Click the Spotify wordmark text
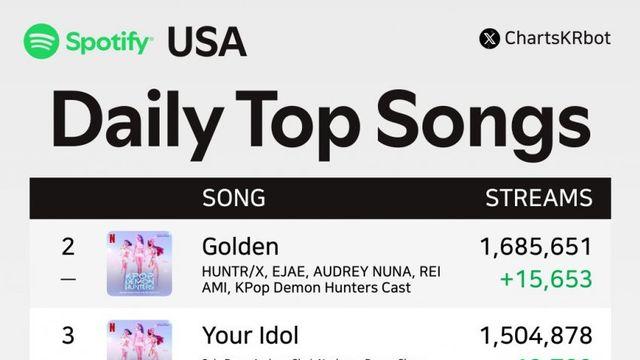Screen dimensions: 640x360 click(x=109, y=42)
